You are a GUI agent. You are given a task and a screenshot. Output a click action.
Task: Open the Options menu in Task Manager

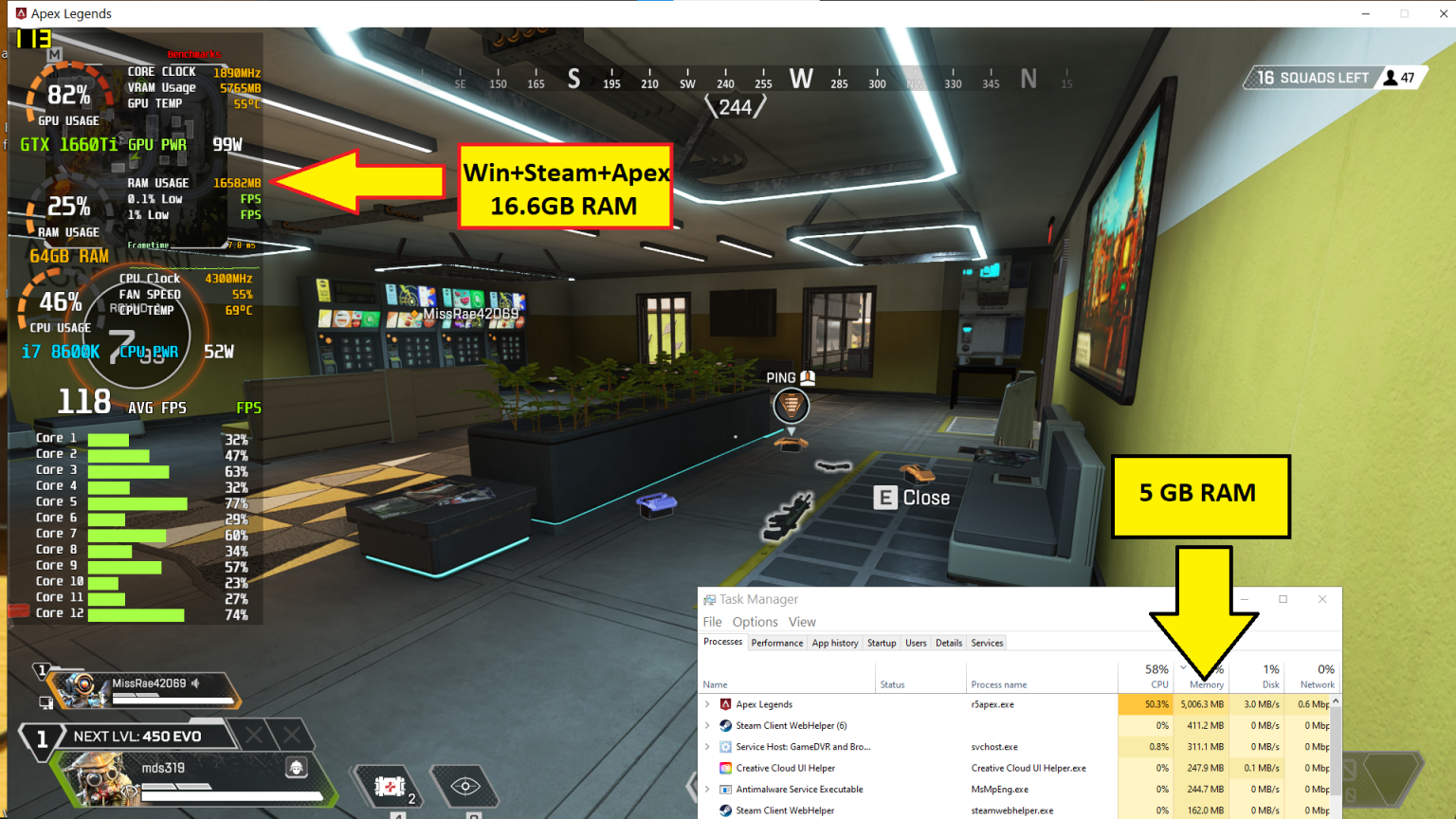point(755,622)
